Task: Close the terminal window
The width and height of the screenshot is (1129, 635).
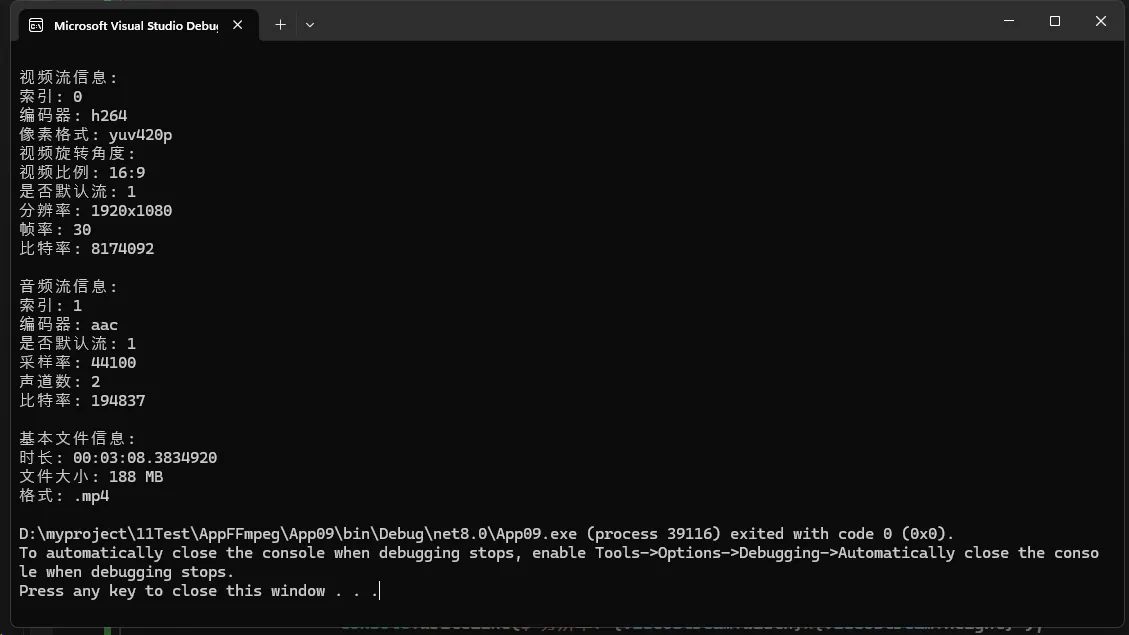Action: 1100,21
